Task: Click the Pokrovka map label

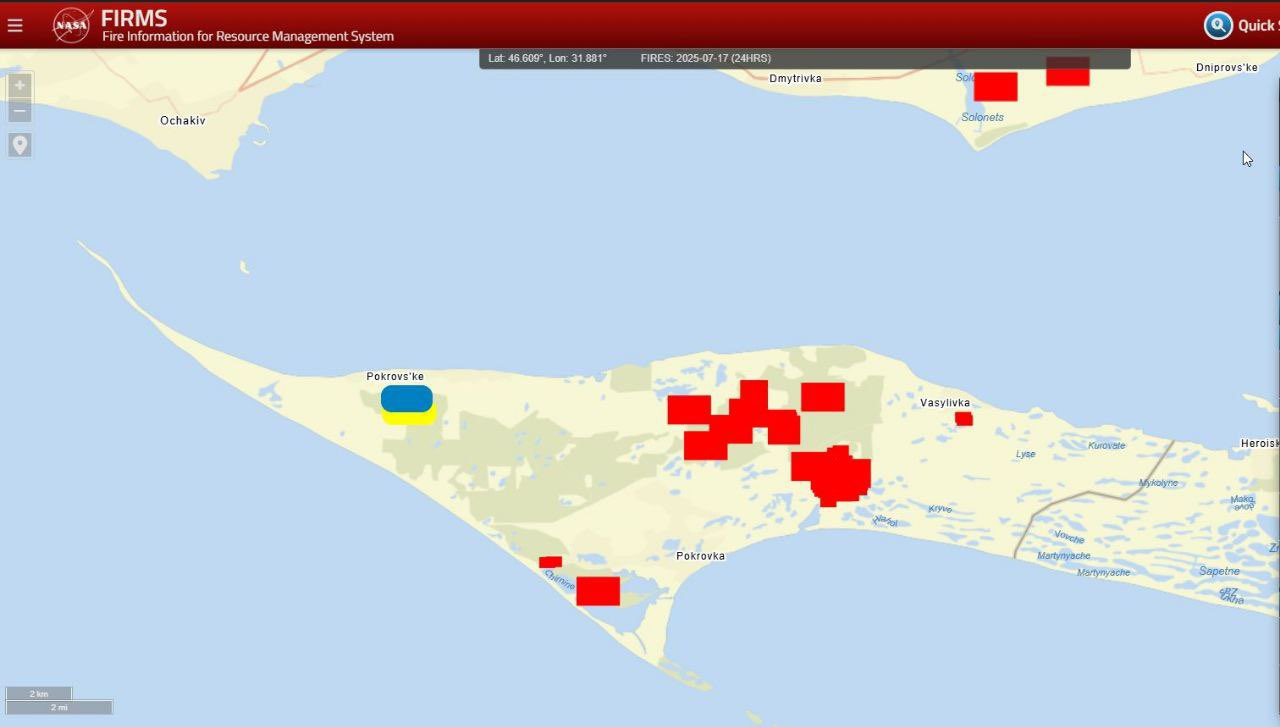Action: point(700,556)
